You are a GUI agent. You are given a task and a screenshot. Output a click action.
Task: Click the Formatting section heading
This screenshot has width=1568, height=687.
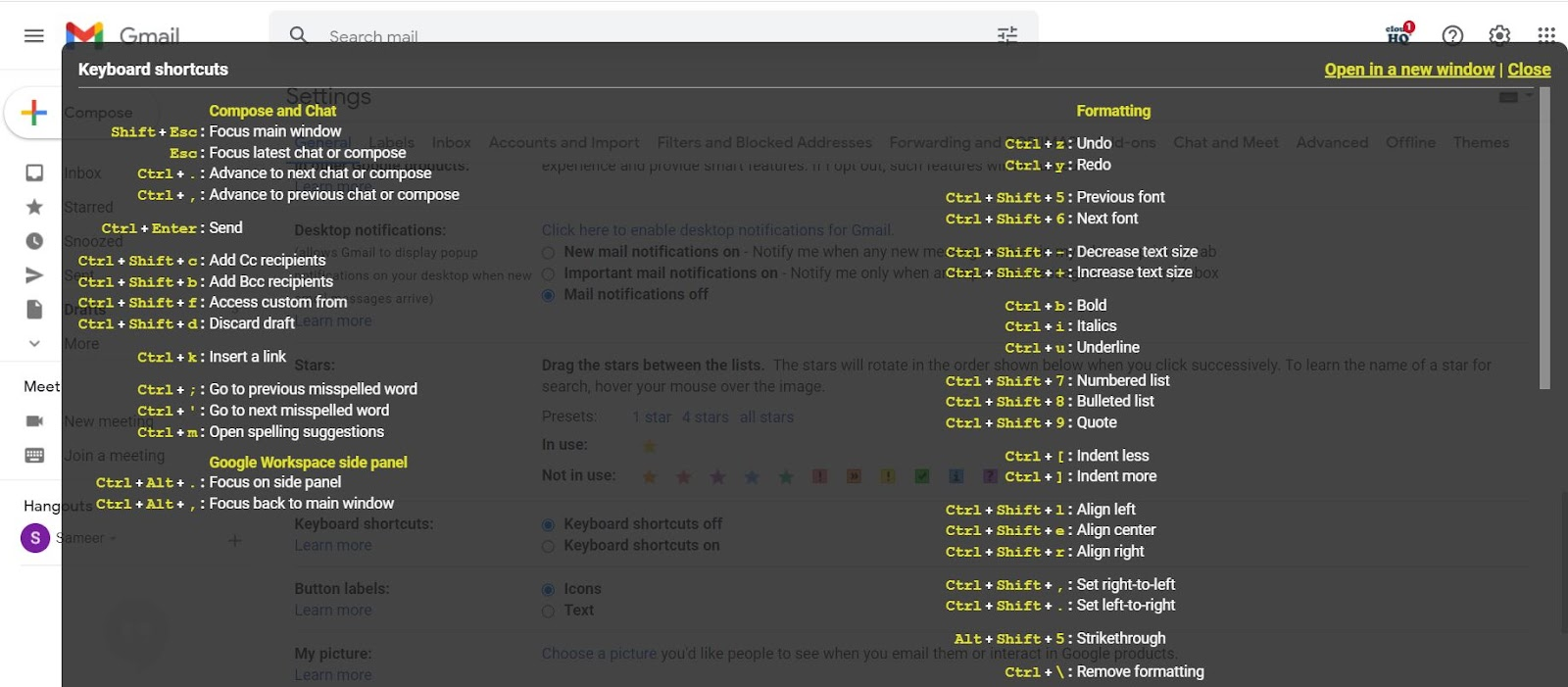click(x=1113, y=112)
